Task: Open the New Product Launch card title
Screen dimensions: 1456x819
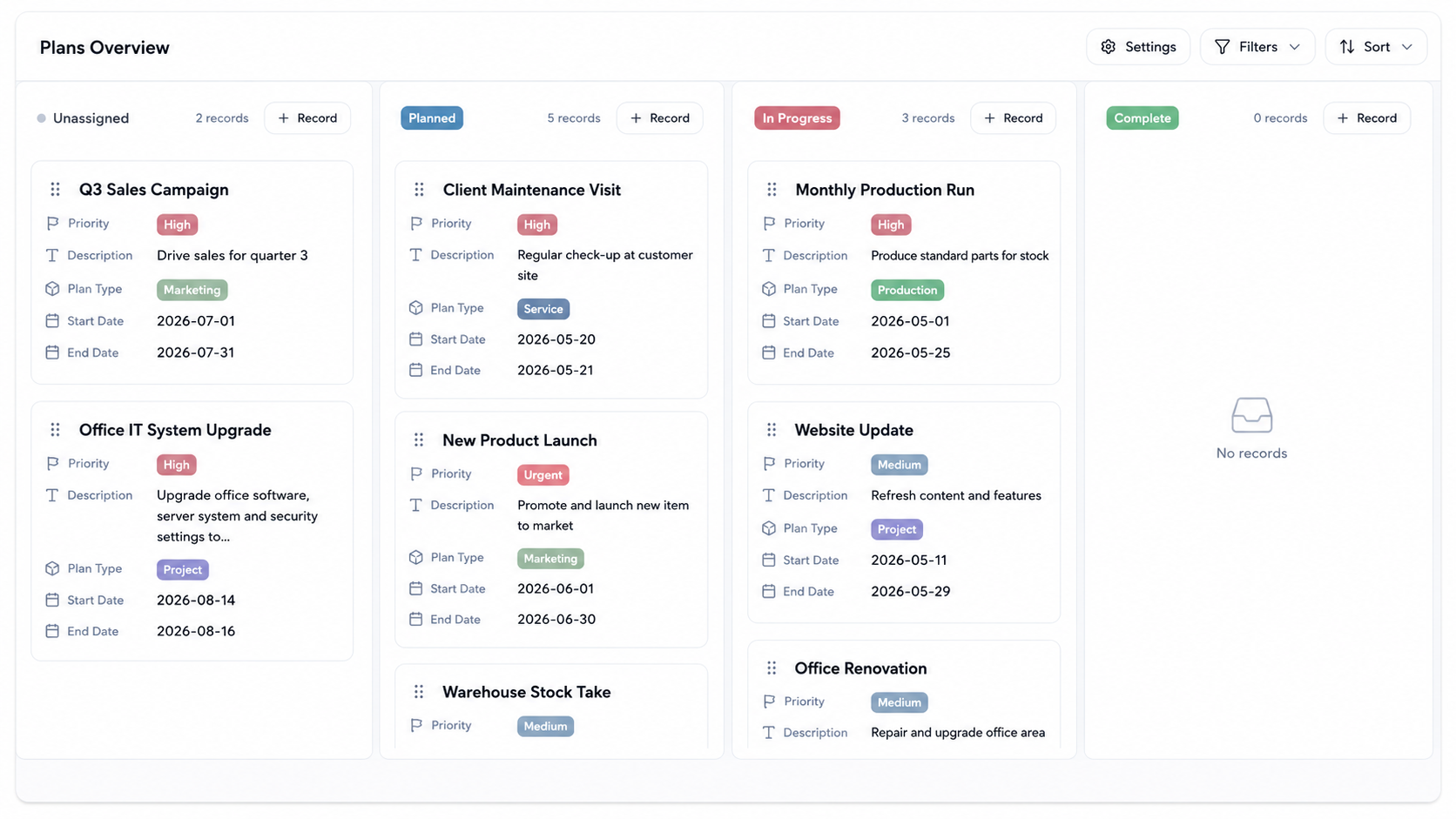Action: pyautogui.click(x=520, y=440)
